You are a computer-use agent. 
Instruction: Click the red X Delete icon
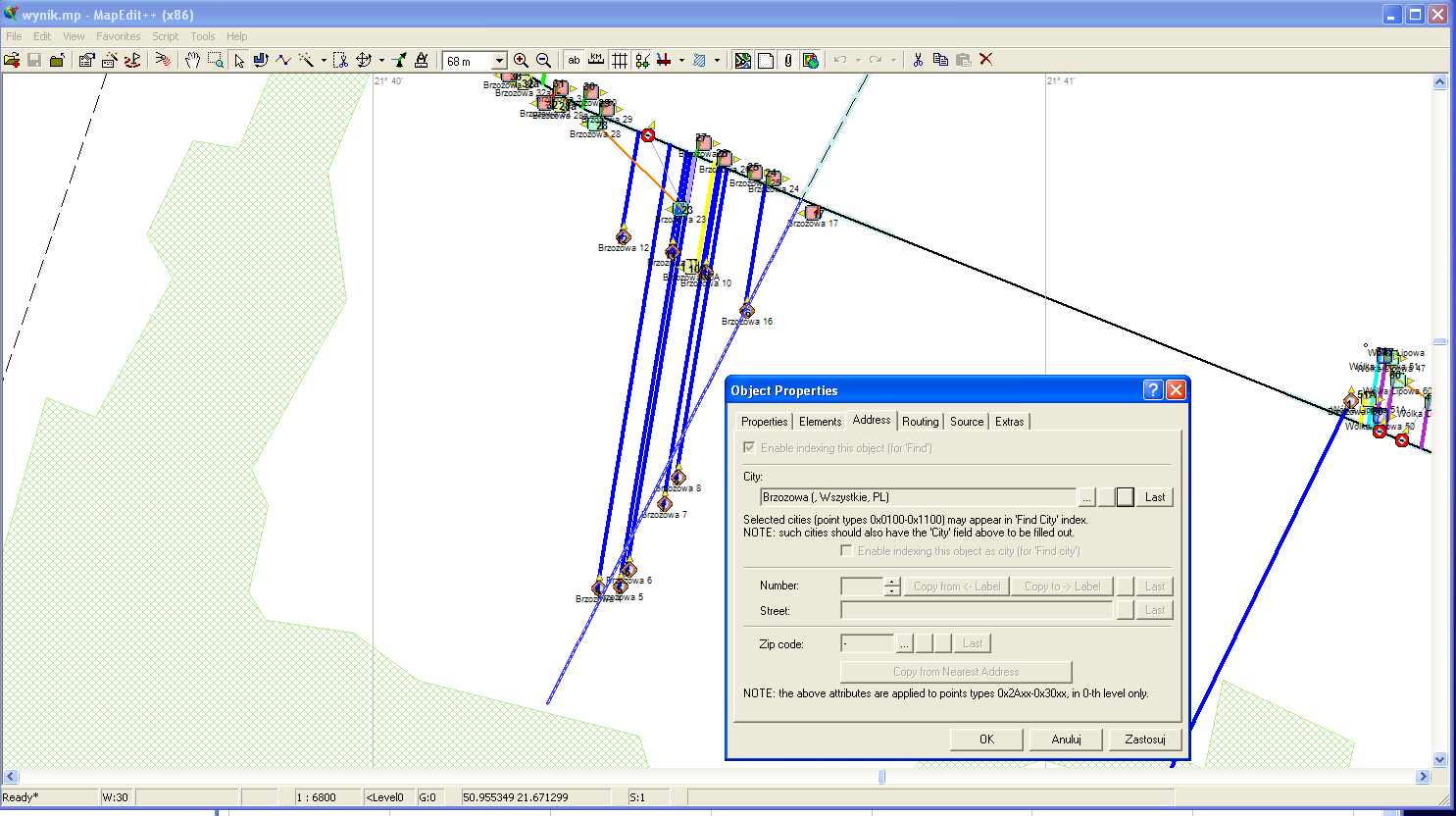986,60
